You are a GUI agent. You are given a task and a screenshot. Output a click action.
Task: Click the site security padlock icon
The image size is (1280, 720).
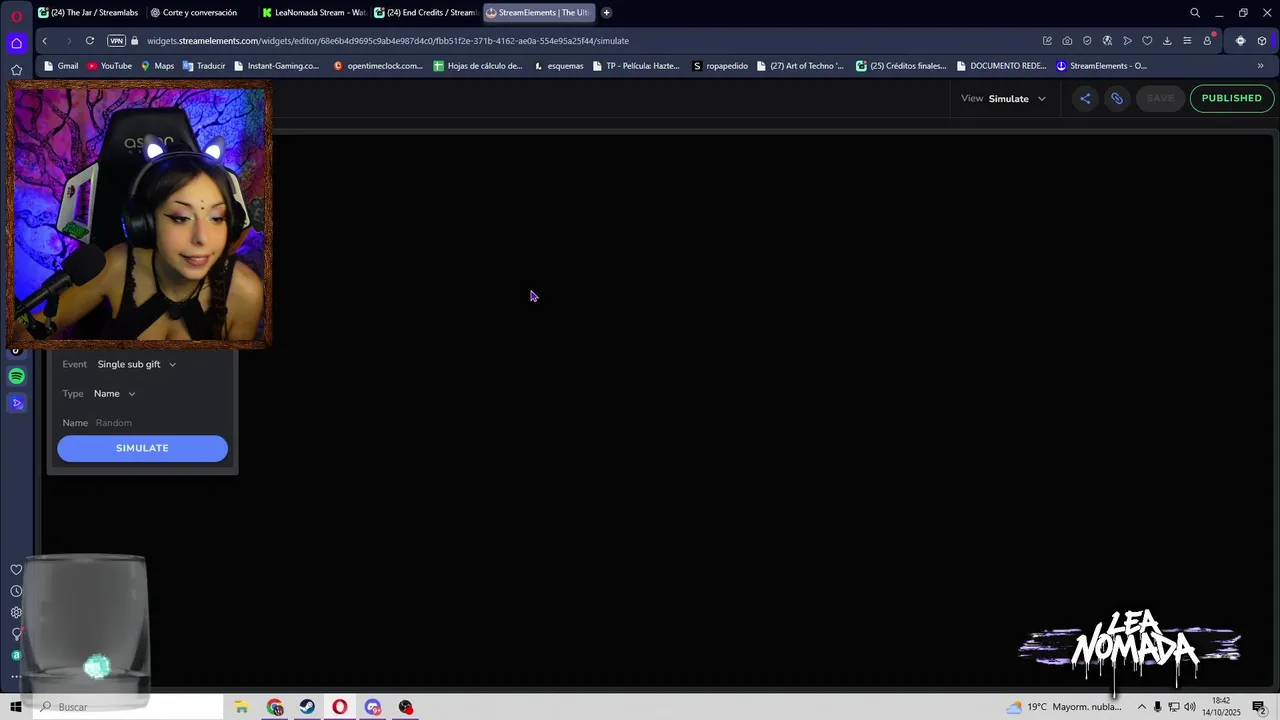click(x=135, y=41)
